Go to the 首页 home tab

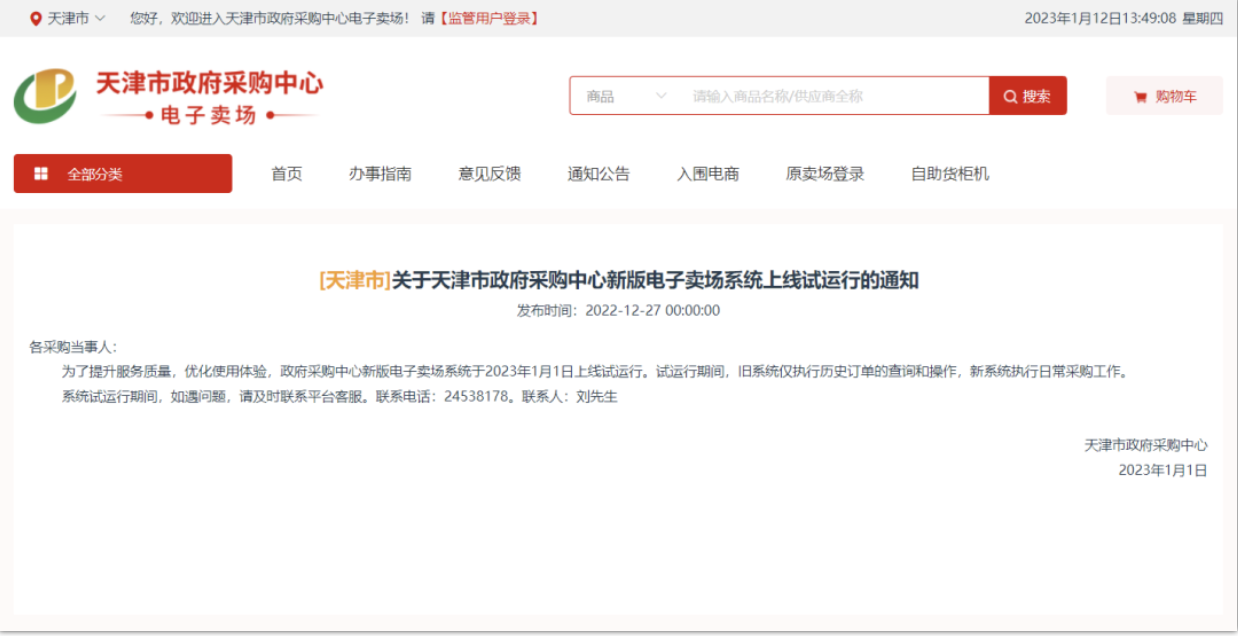(287, 174)
